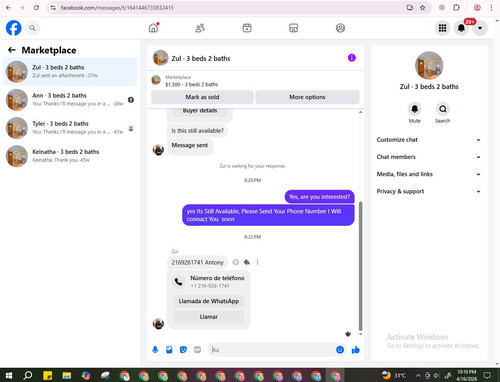This screenshot has width=500, height=382.
Task: Open the Groups icon in top nav
Action: 340,28
